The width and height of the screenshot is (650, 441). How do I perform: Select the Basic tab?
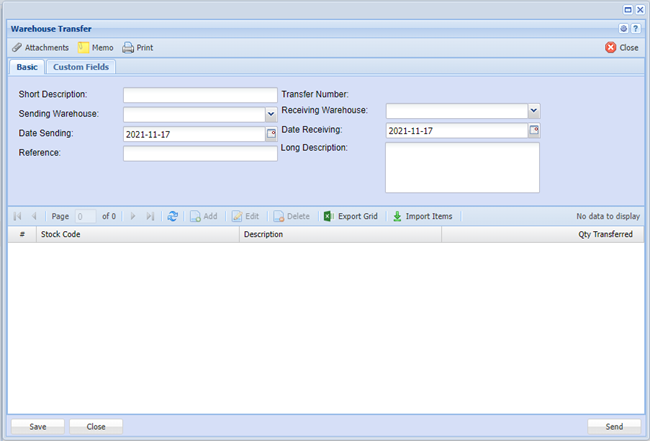27,67
